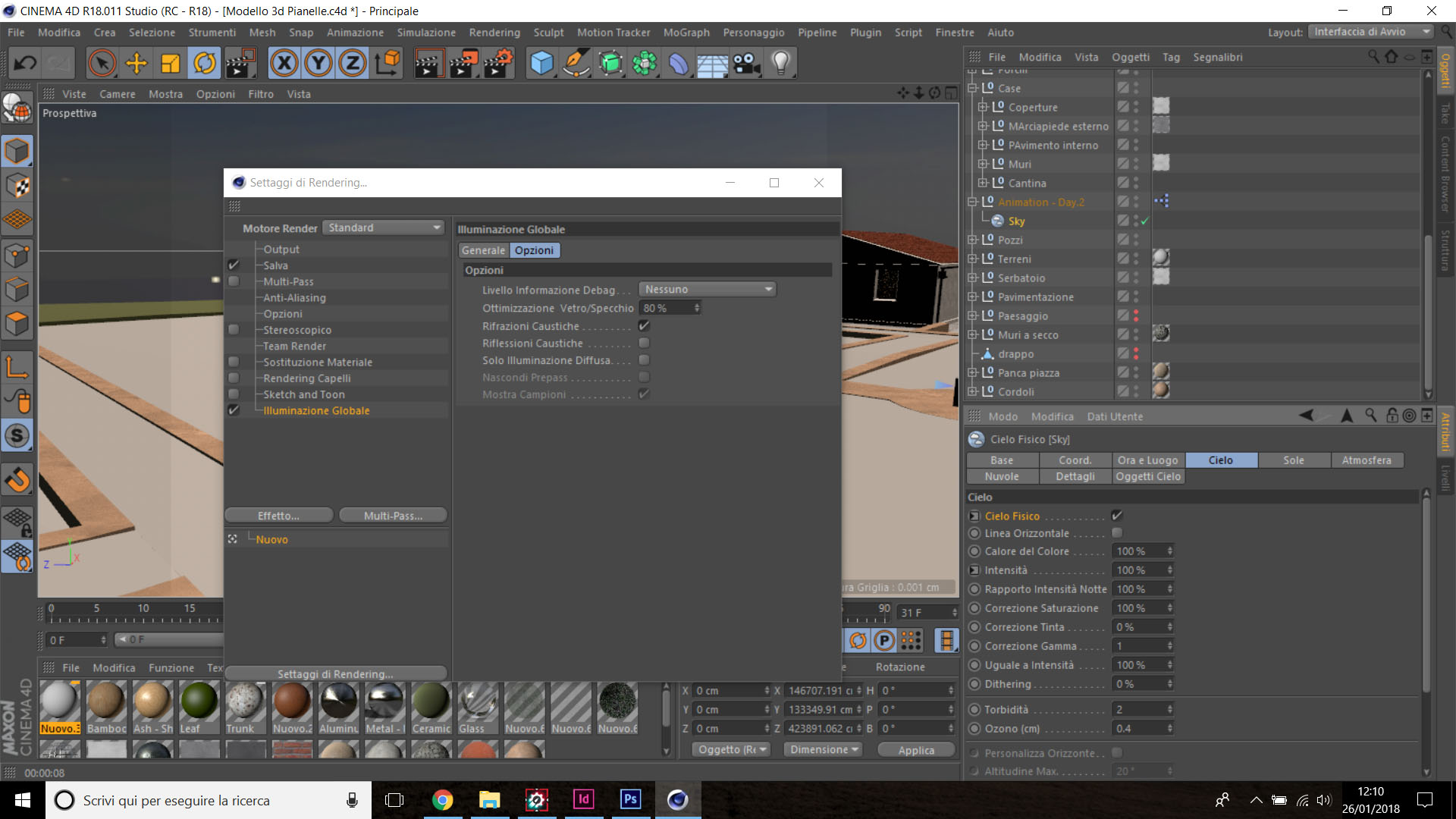Image resolution: width=1456 pixels, height=819 pixels.
Task: Add a Cube primitive object
Action: [541, 63]
